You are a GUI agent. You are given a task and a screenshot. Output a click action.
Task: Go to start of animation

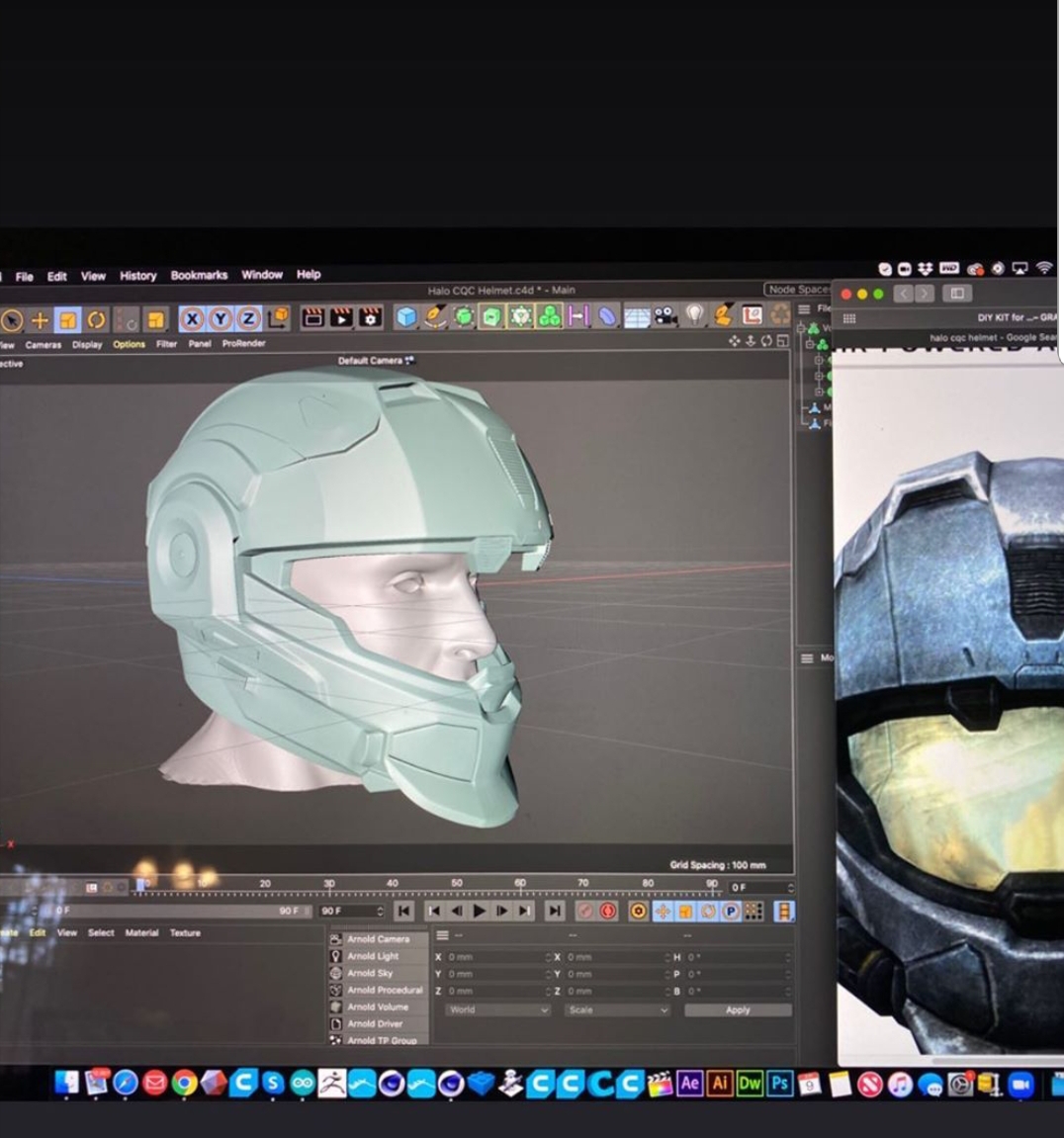(404, 911)
